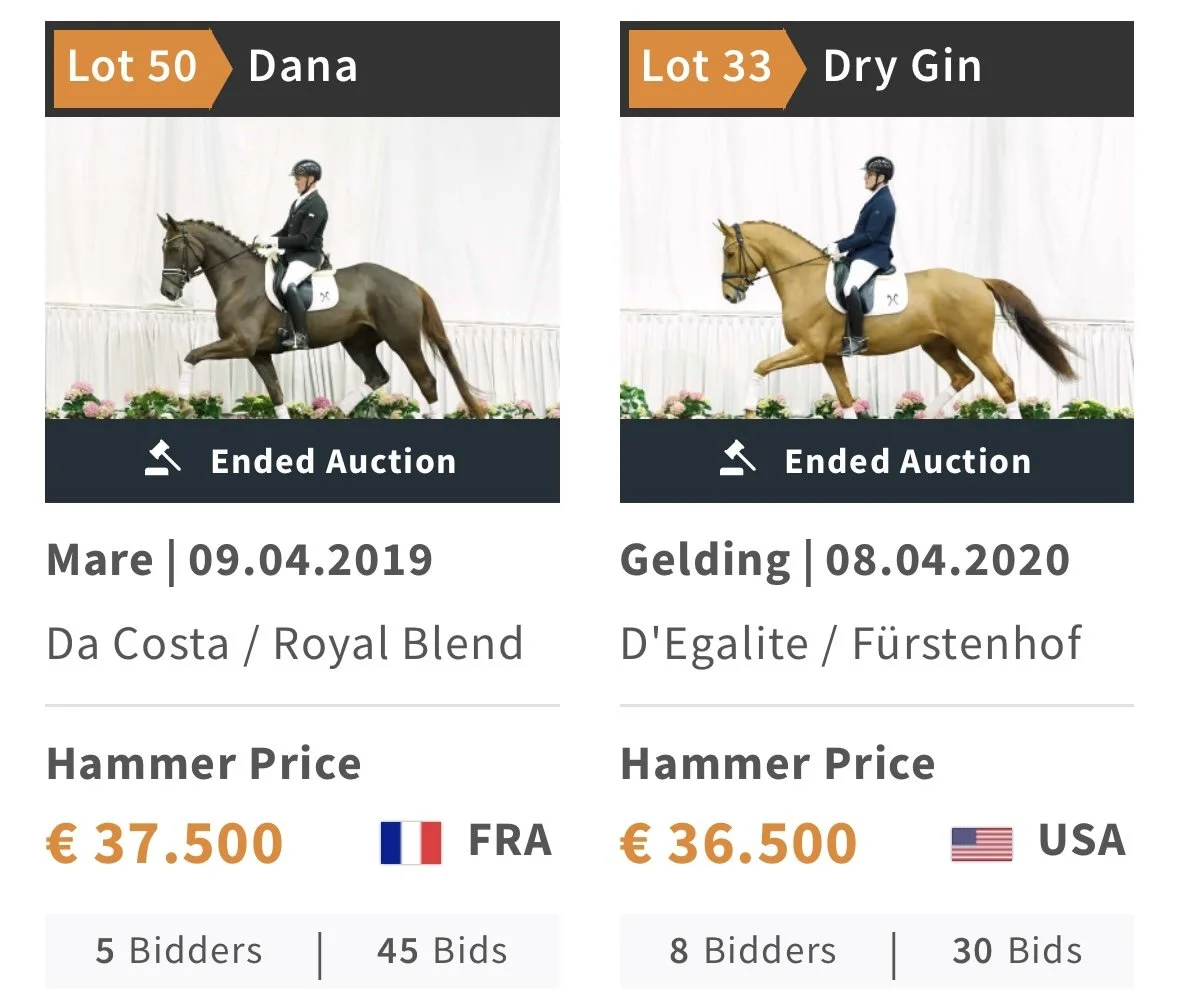Click the gavel icon under Dana's photo
This screenshot has width=1179, height=1005.
(x=162, y=459)
